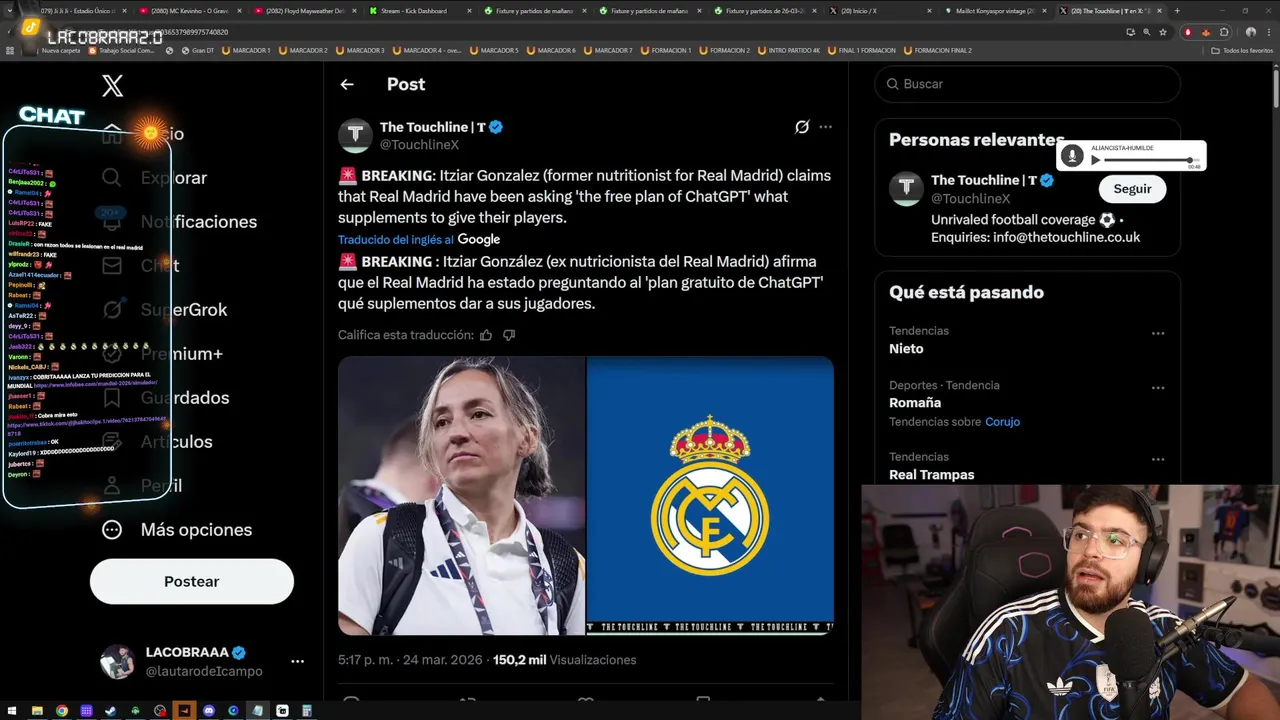Open Steam from taskbar
The width and height of the screenshot is (1280, 720).
(111, 711)
